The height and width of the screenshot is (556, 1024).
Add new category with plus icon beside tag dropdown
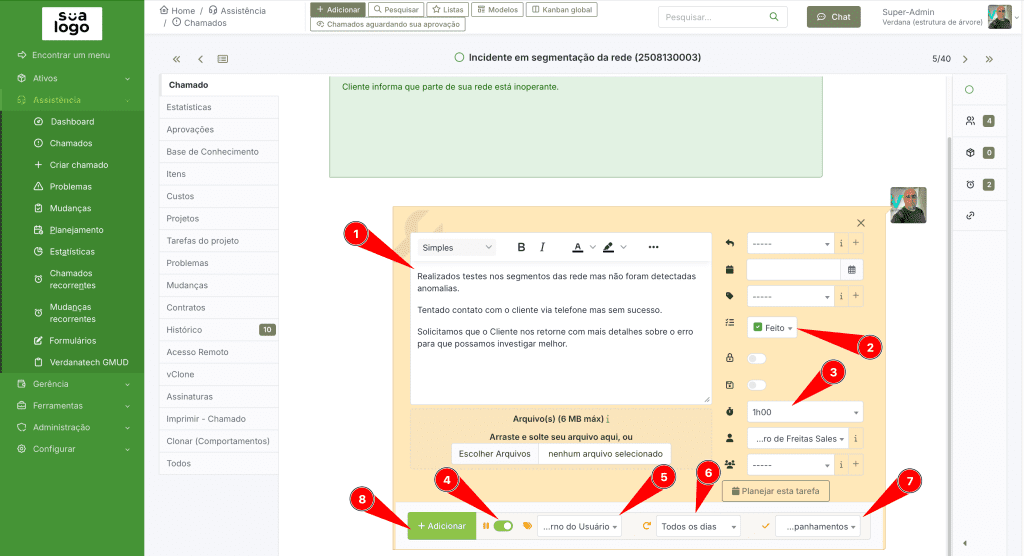[x=856, y=296]
